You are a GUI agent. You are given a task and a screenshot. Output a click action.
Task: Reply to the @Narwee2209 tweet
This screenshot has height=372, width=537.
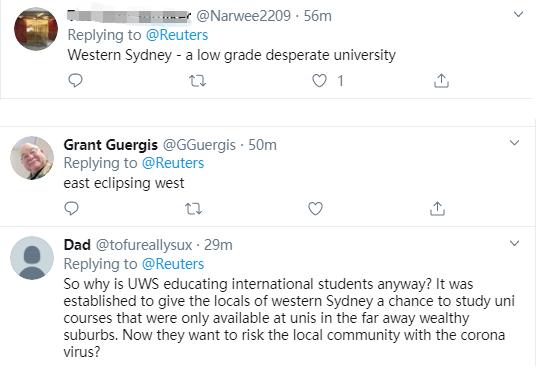(x=75, y=81)
